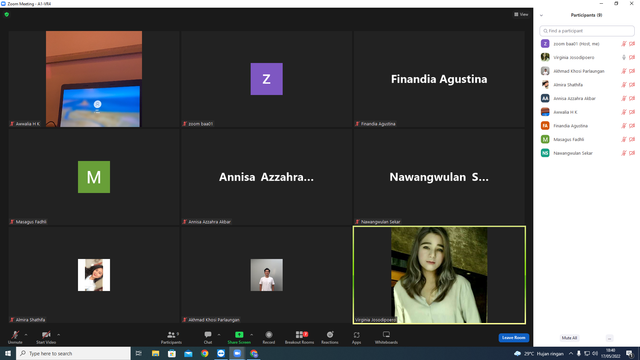
Task: Click Almira Shathifa profile photo tile
Action: tap(94, 275)
